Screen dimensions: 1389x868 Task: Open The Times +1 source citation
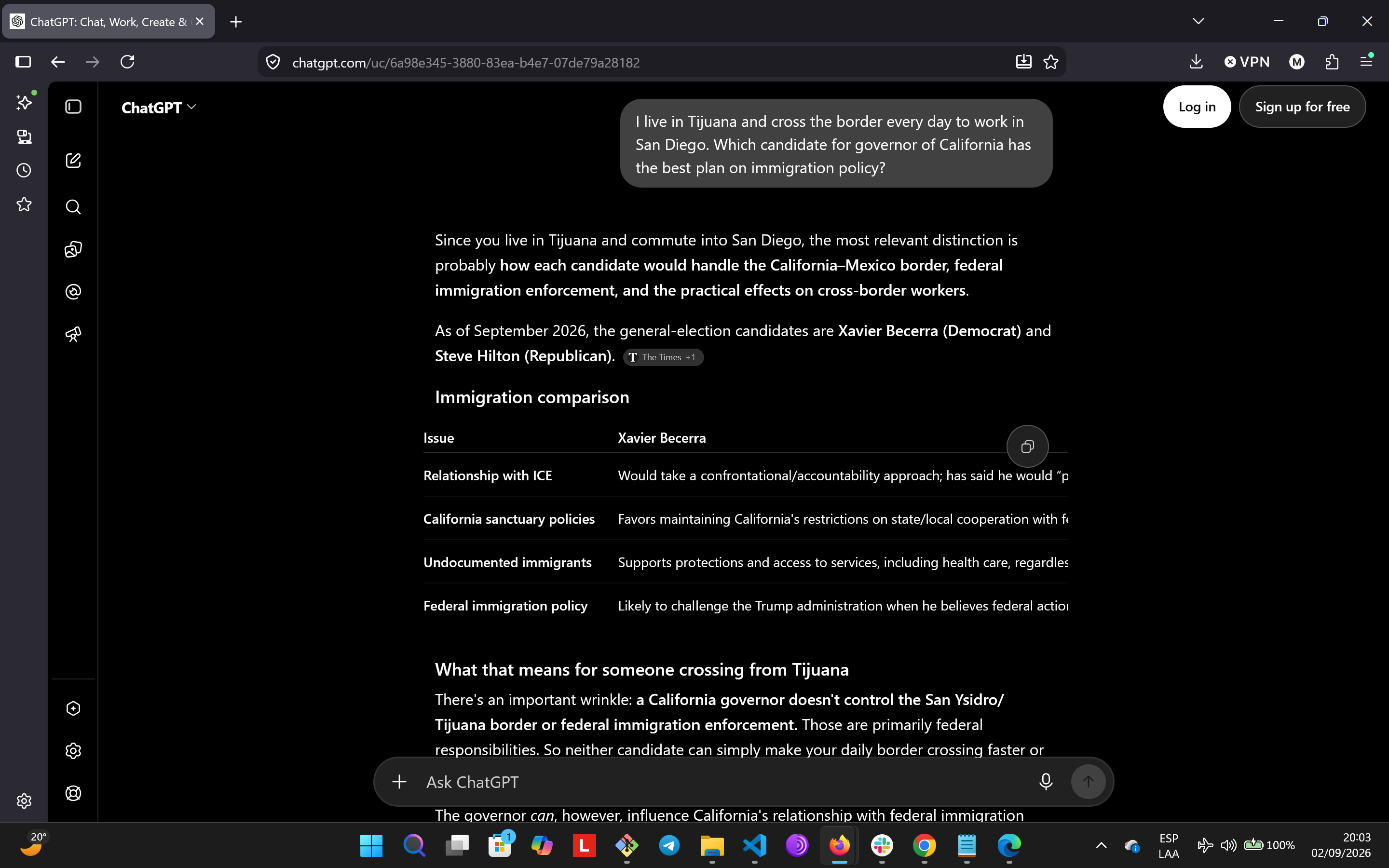(664, 357)
